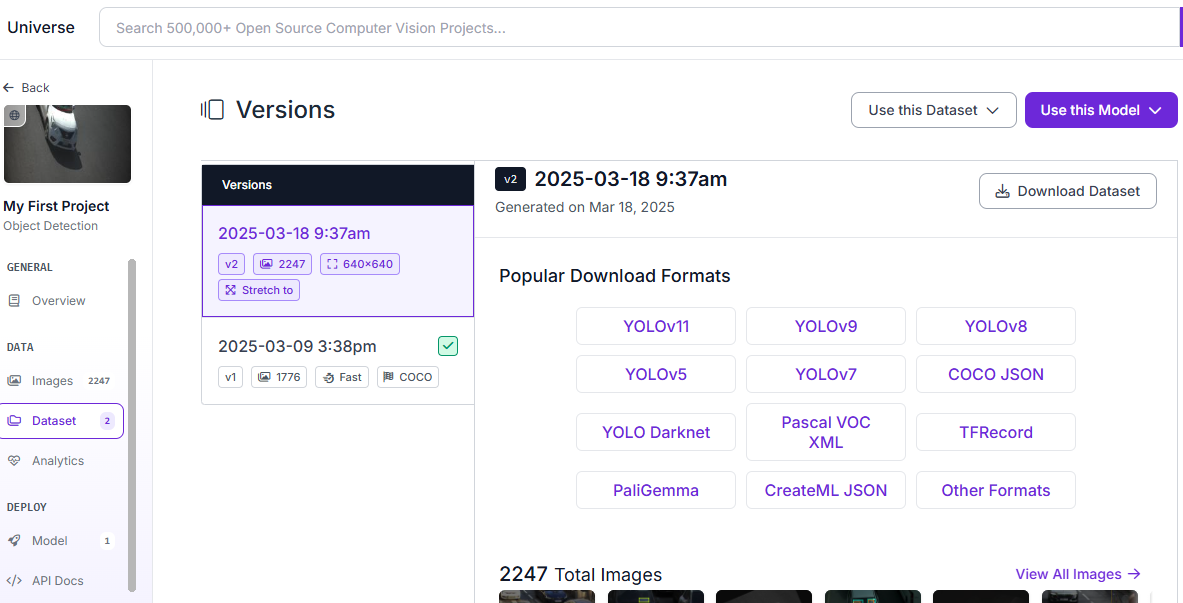Screen dimensions: 1183x603
Task: Open the API Docs page
Action: click(x=57, y=580)
